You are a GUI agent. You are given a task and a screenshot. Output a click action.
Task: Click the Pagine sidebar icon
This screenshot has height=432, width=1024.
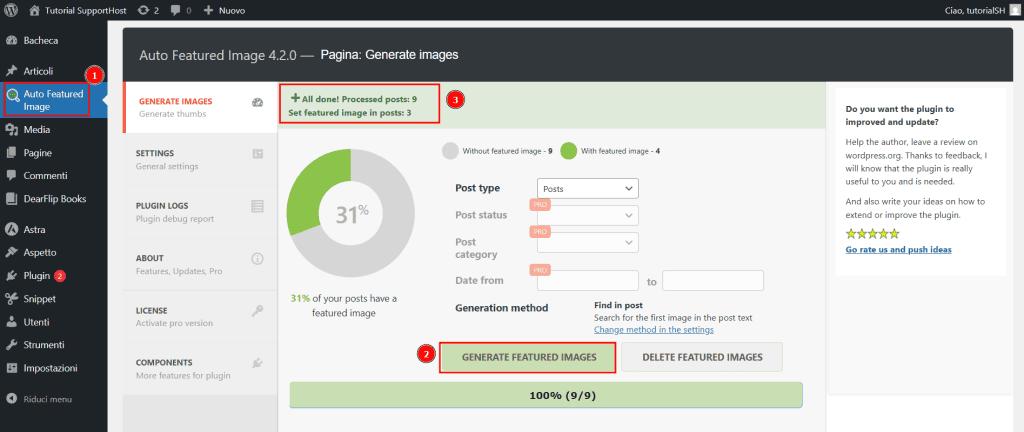(11, 153)
